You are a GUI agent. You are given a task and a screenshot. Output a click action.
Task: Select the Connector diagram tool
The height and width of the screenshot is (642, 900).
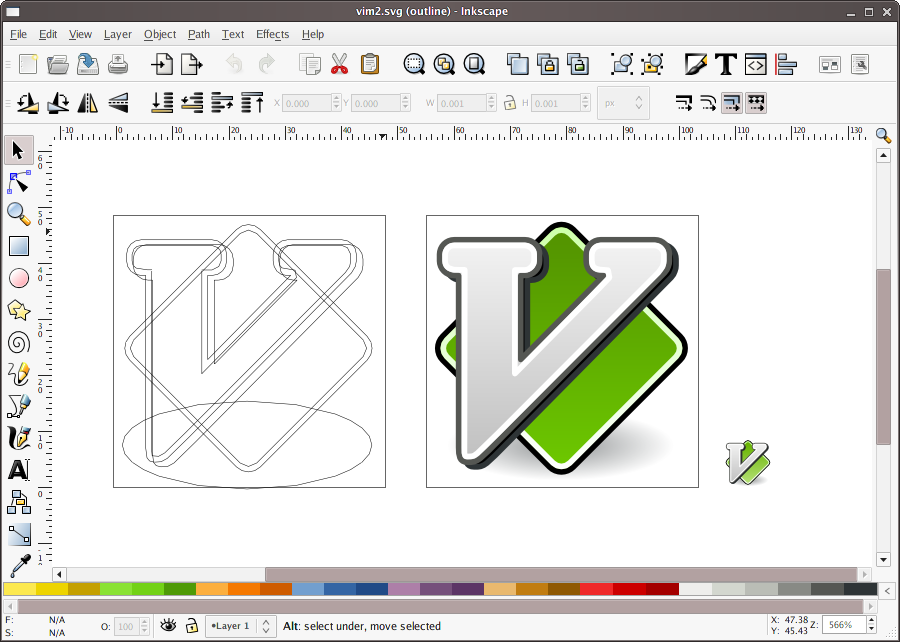tap(18, 502)
